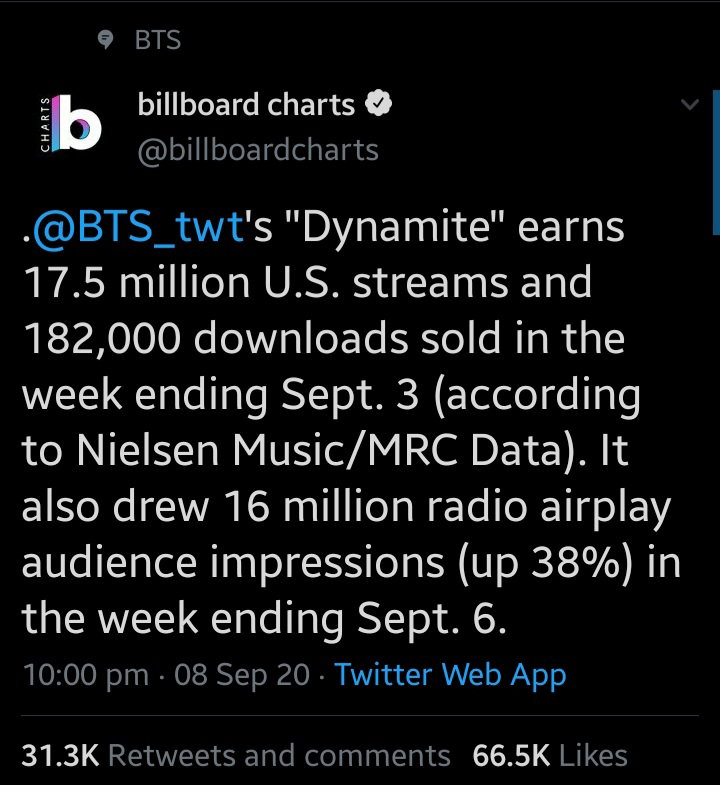Open the Twitter Web App source link

[450, 675]
